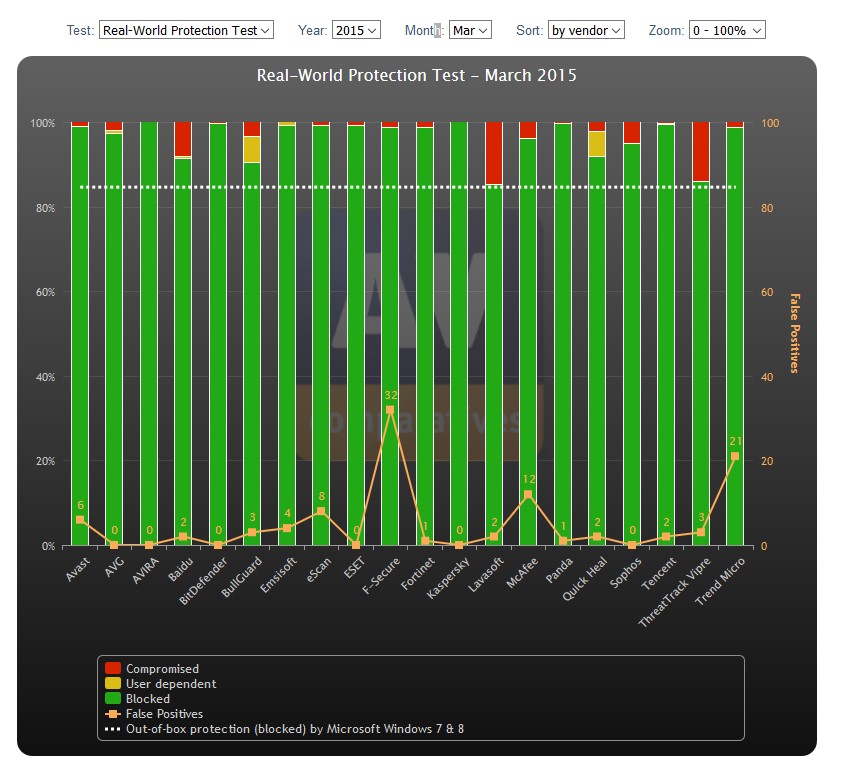The width and height of the screenshot is (844, 767).
Task: Click the chart title Real-World Protection Test – March 2015
Action: point(416,75)
